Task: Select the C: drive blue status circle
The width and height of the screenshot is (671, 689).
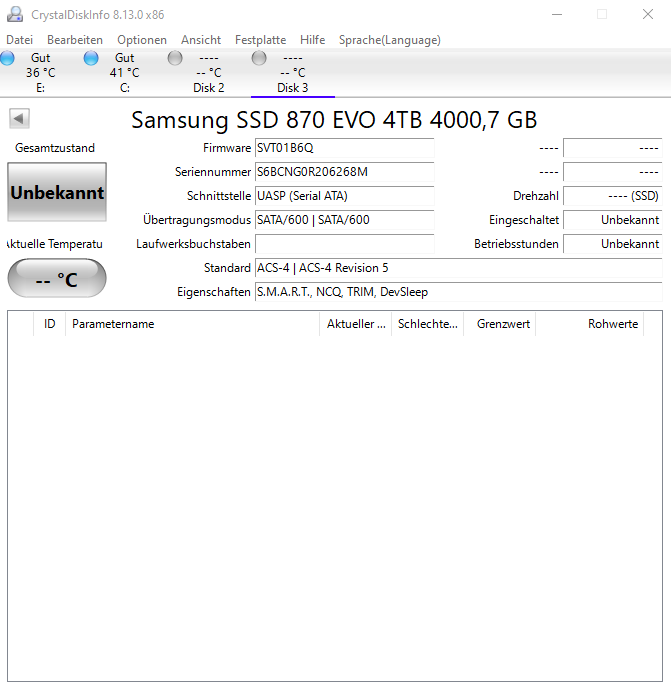Action: (91, 58)
